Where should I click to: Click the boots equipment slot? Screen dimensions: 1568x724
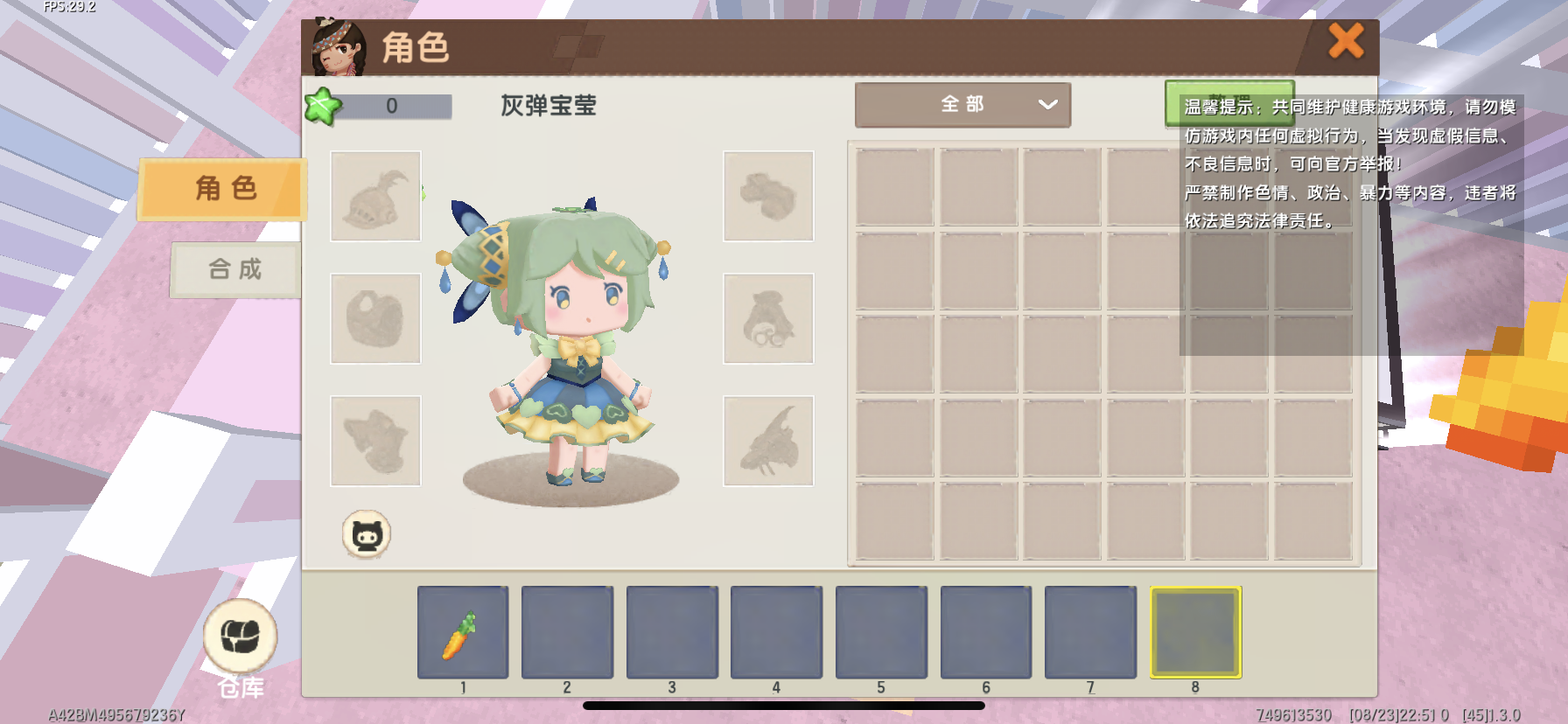click(768, 196)
